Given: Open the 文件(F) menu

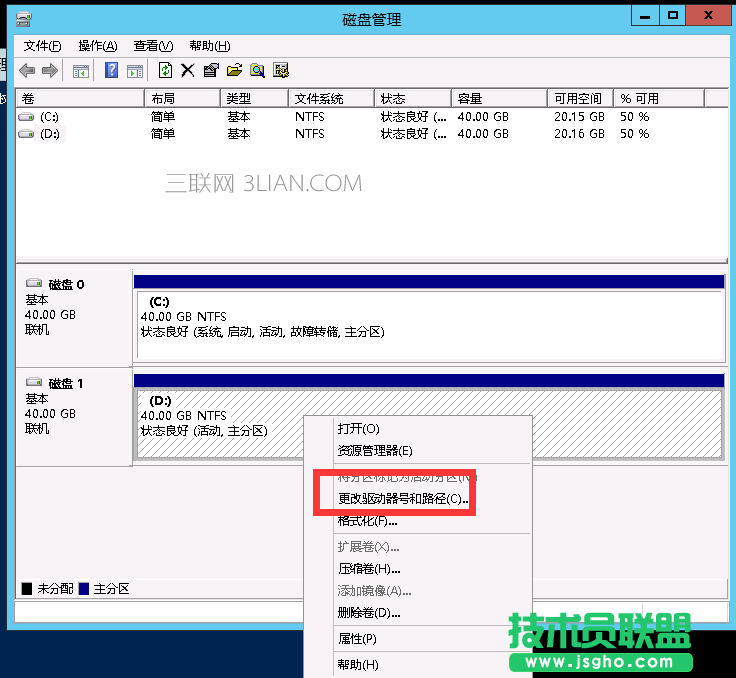Looking at the screenshot, I should tap(42, 46).
